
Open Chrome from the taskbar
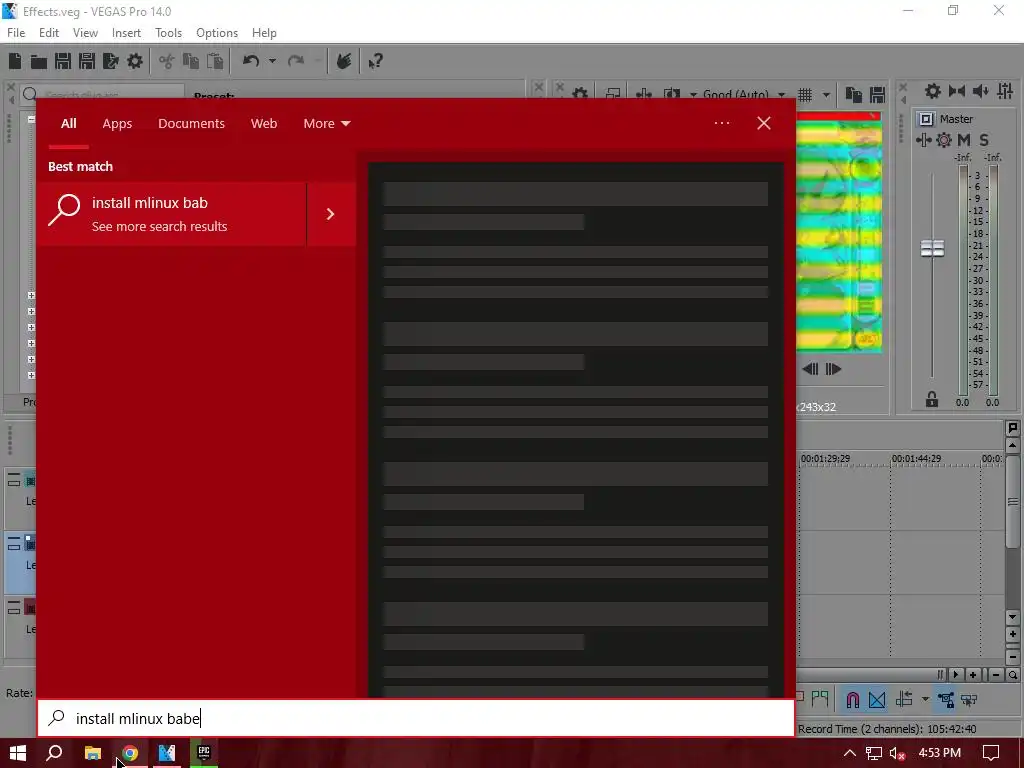pos(130,753)
